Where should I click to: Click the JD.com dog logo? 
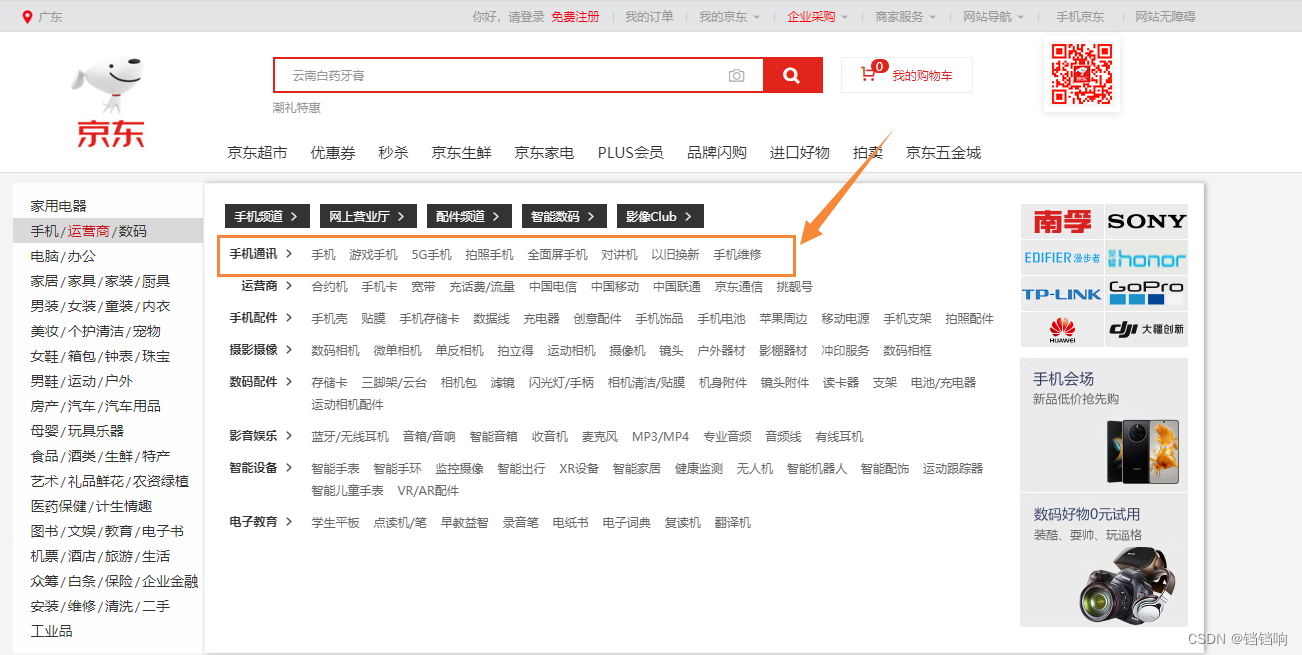point(109,103)
